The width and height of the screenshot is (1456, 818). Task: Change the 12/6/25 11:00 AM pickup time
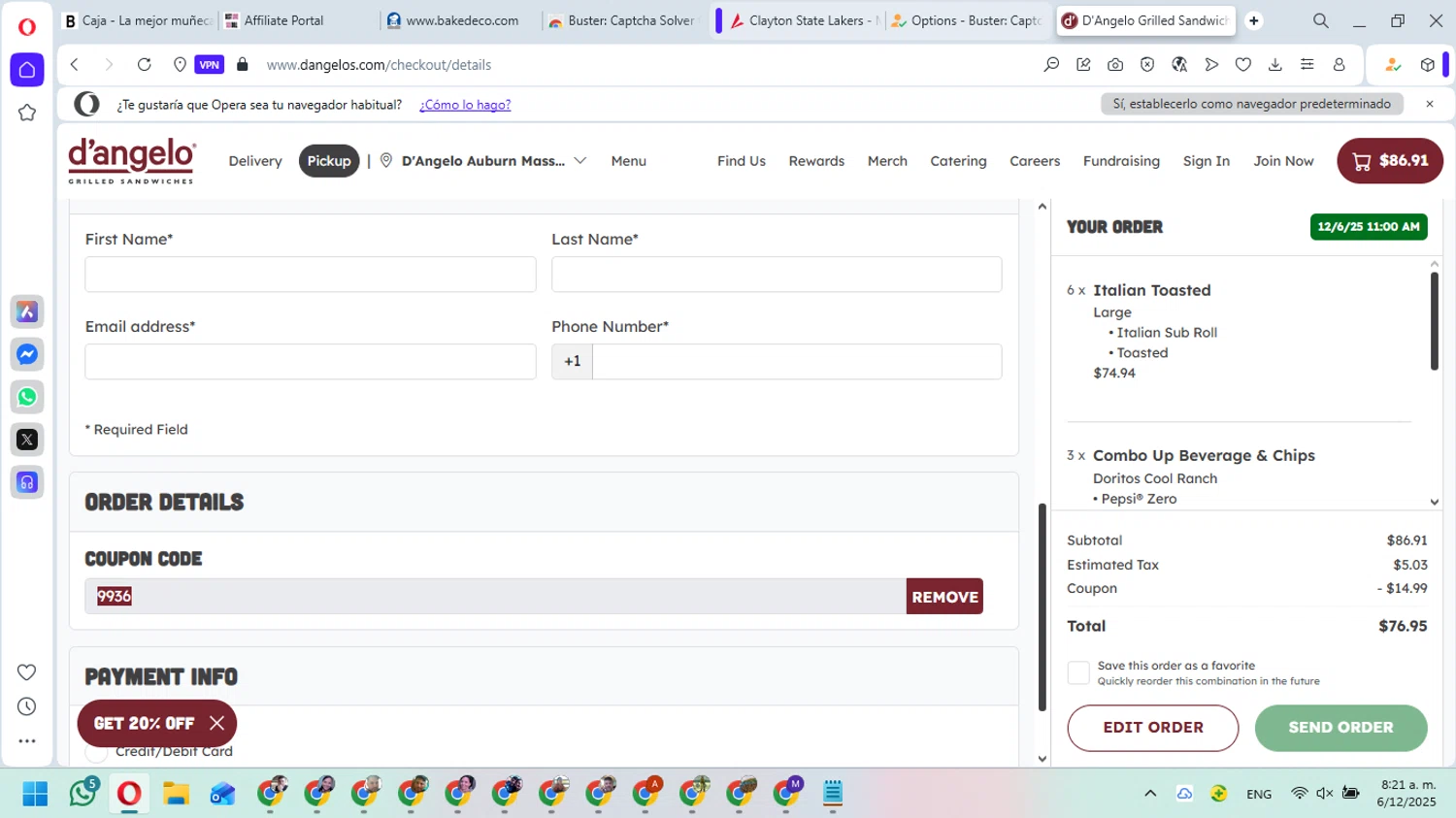[x=1369, y=227]
